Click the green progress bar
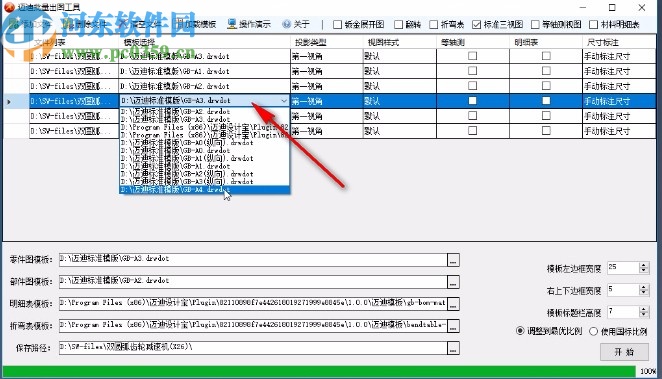The image size is (662, 379). click(x=319, y=371)
